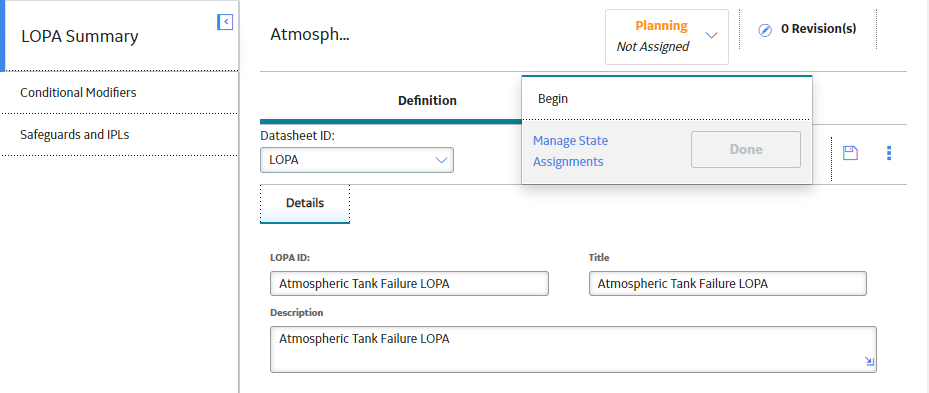Click the Done button

pyautogui.click(x=746, y=149)
